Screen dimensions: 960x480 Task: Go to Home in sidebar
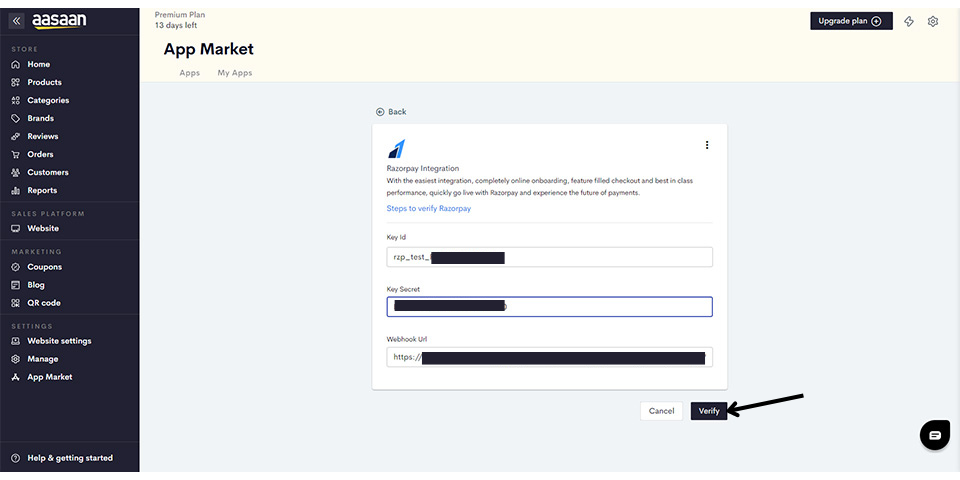click(38, 64)
